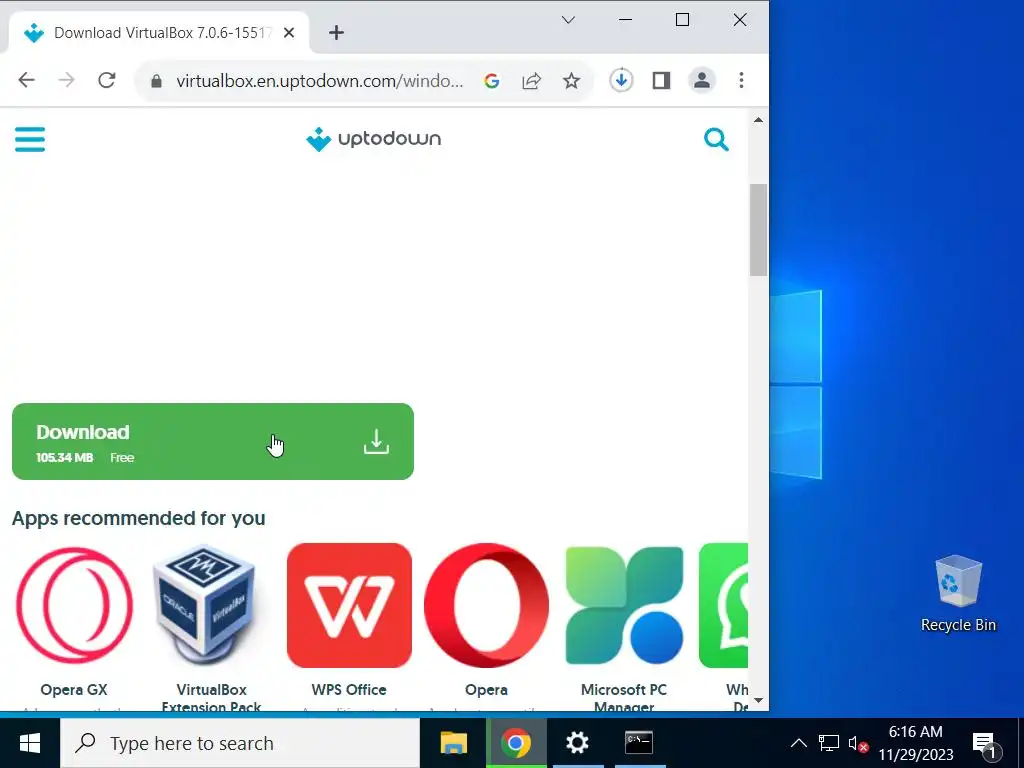The width and height of the screenshot is (1024, 768).
Task: Reload the current page
Action: pos(106,80)
